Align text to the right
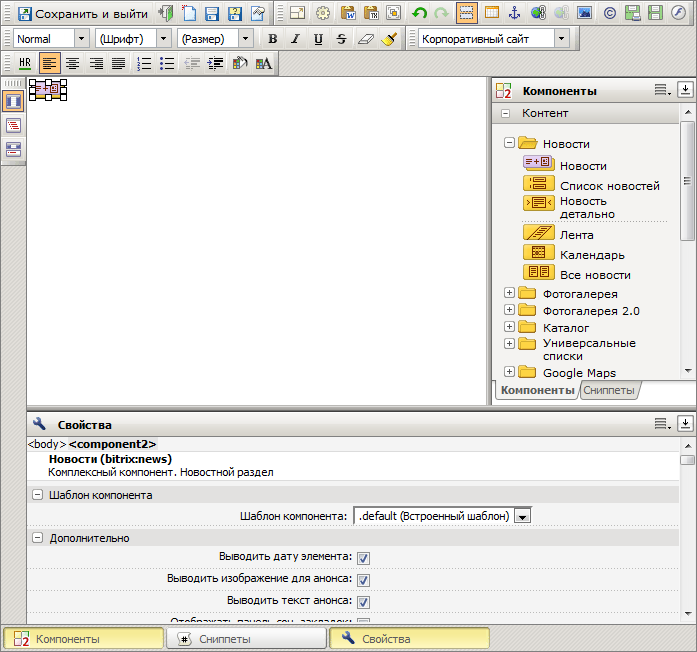The image size is (697, 652). [x=96, y=64]
